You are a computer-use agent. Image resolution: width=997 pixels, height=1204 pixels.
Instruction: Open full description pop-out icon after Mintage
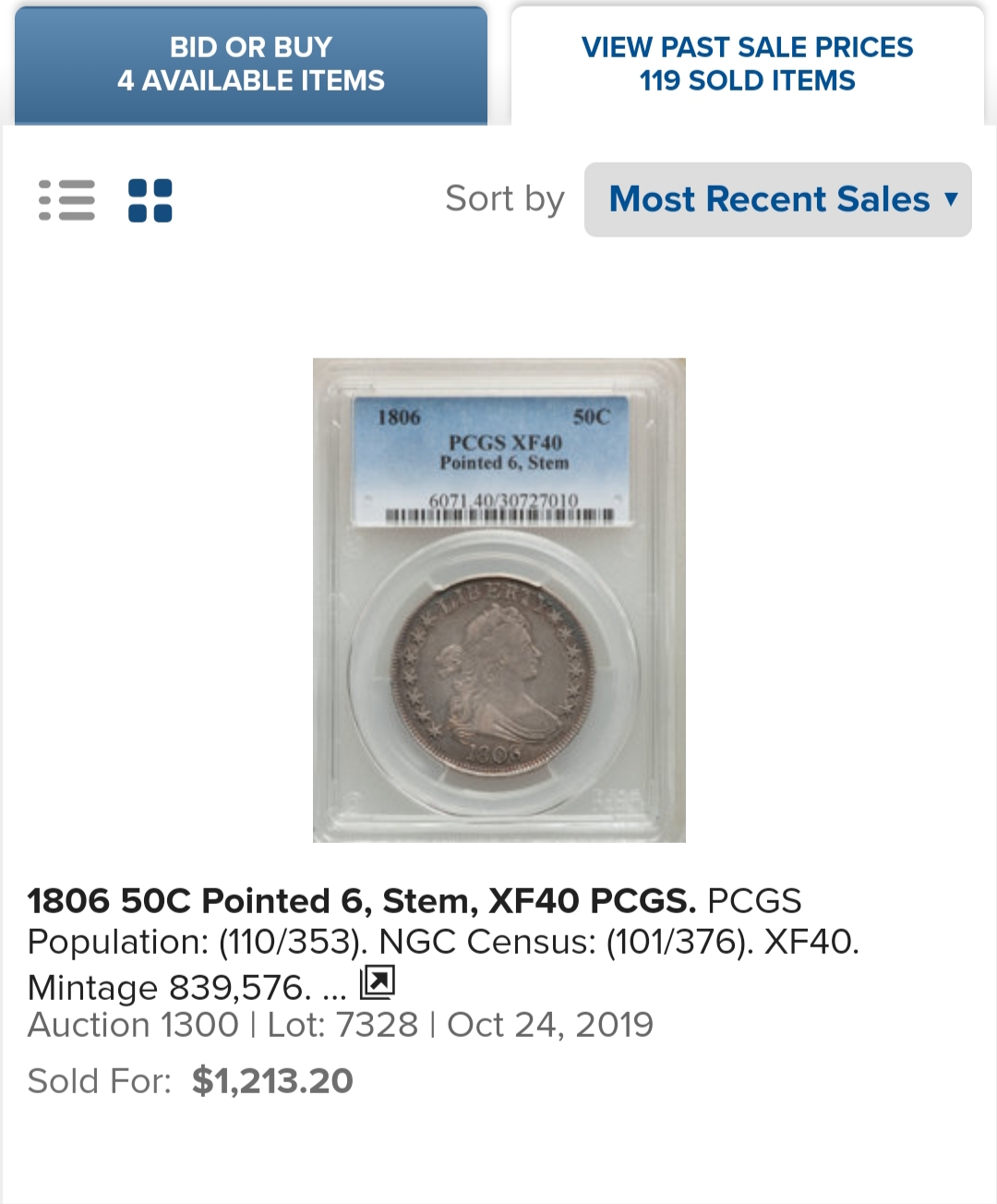click(377, 982)
